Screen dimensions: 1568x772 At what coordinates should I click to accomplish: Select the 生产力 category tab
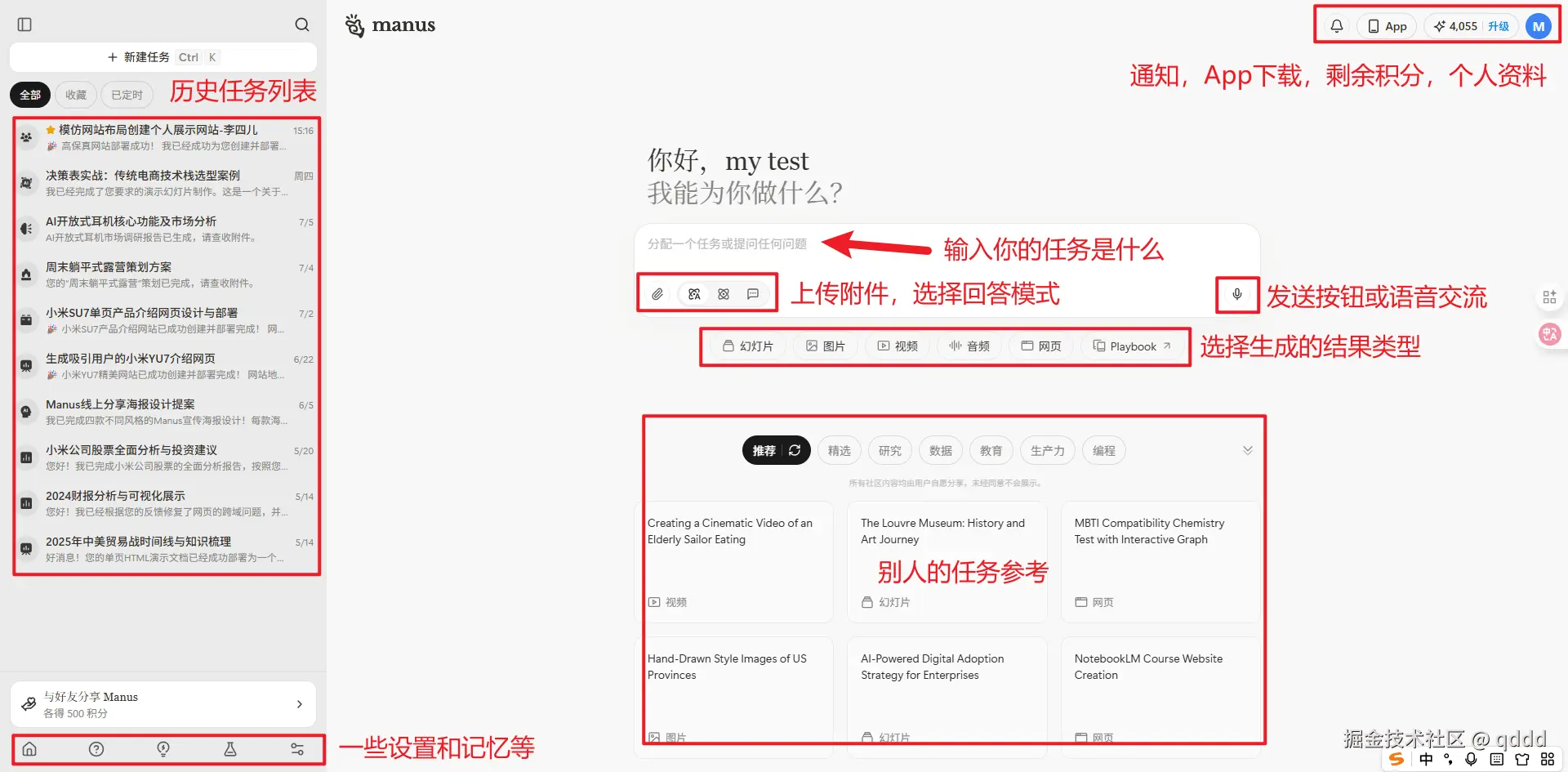pos(1048,450)
